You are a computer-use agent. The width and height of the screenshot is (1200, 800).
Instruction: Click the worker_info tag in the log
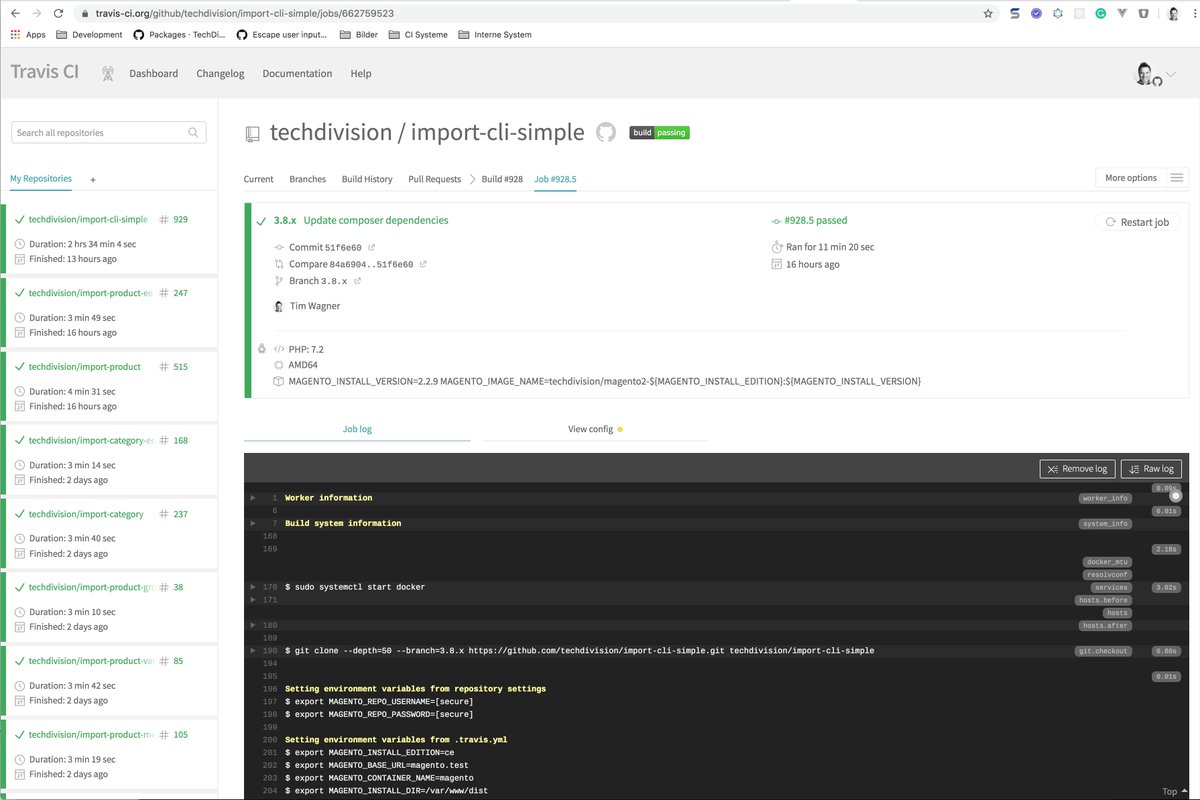click(1105, 498)
